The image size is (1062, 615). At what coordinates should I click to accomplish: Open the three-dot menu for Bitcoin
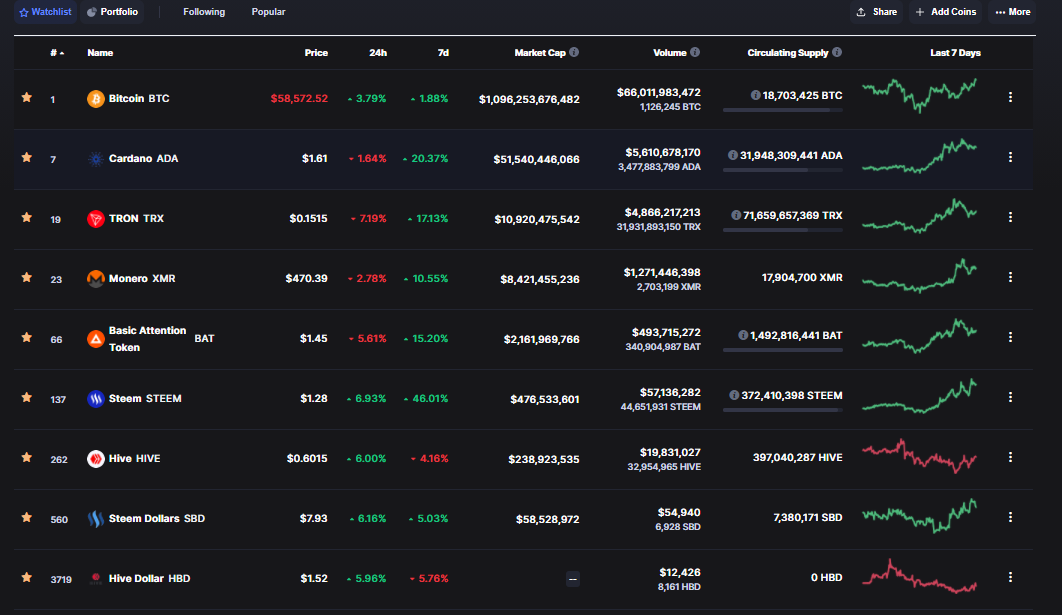click(x=1010, y=98)
